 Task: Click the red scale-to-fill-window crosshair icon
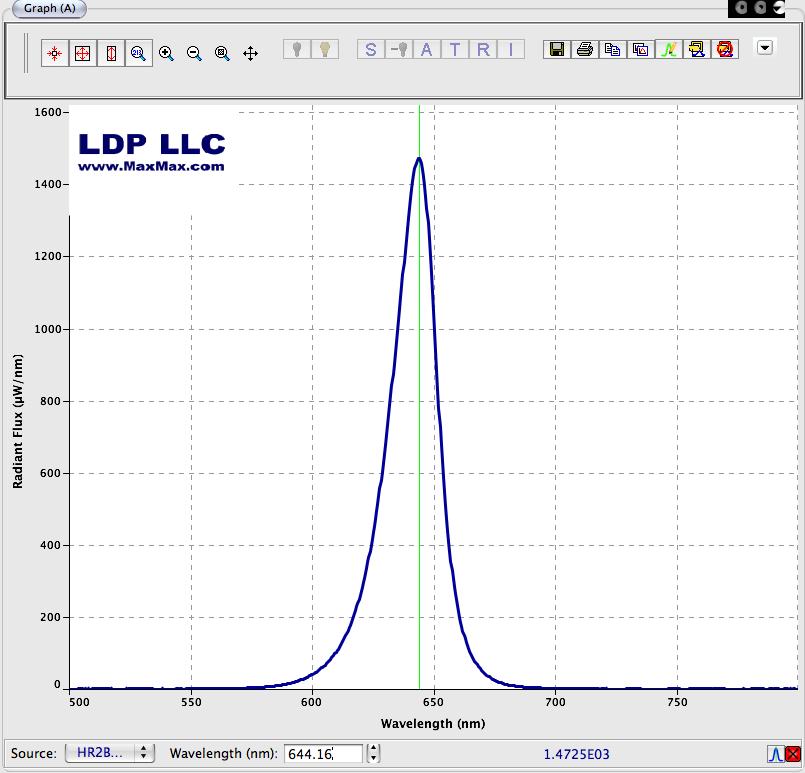55,53
